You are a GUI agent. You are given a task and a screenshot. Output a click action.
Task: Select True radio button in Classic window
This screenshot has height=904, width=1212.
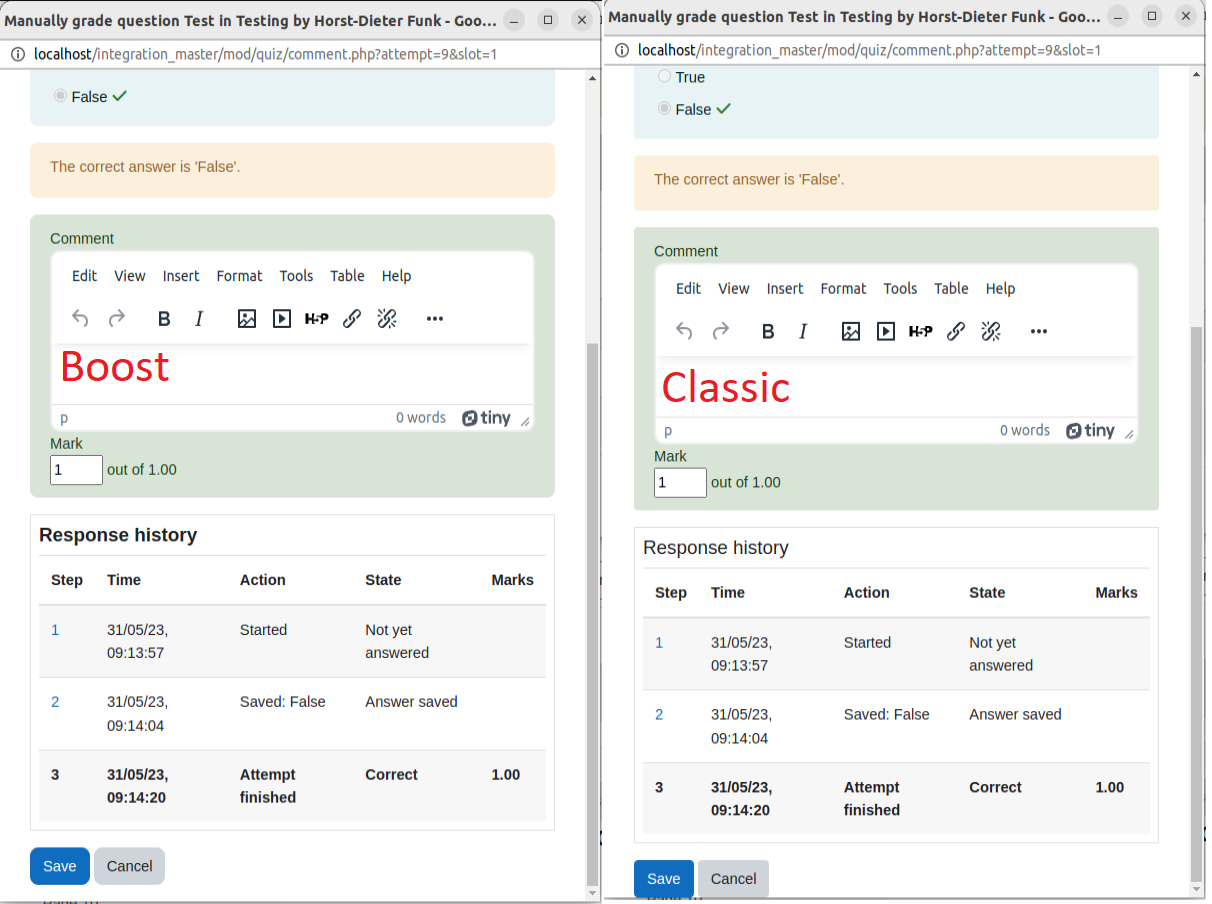[665, 76]
